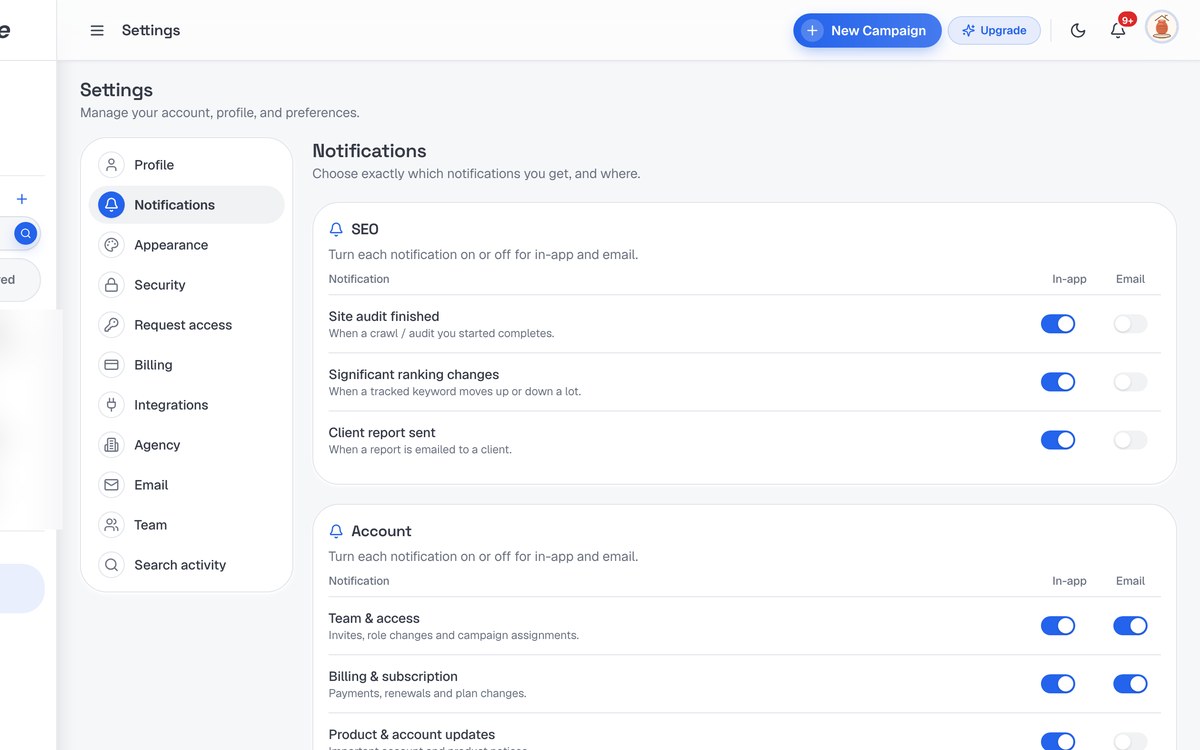The height and width of the screenshot is (750, 1200).
Task: Click the Upgrade button
Action: click(x=994, y=30)
